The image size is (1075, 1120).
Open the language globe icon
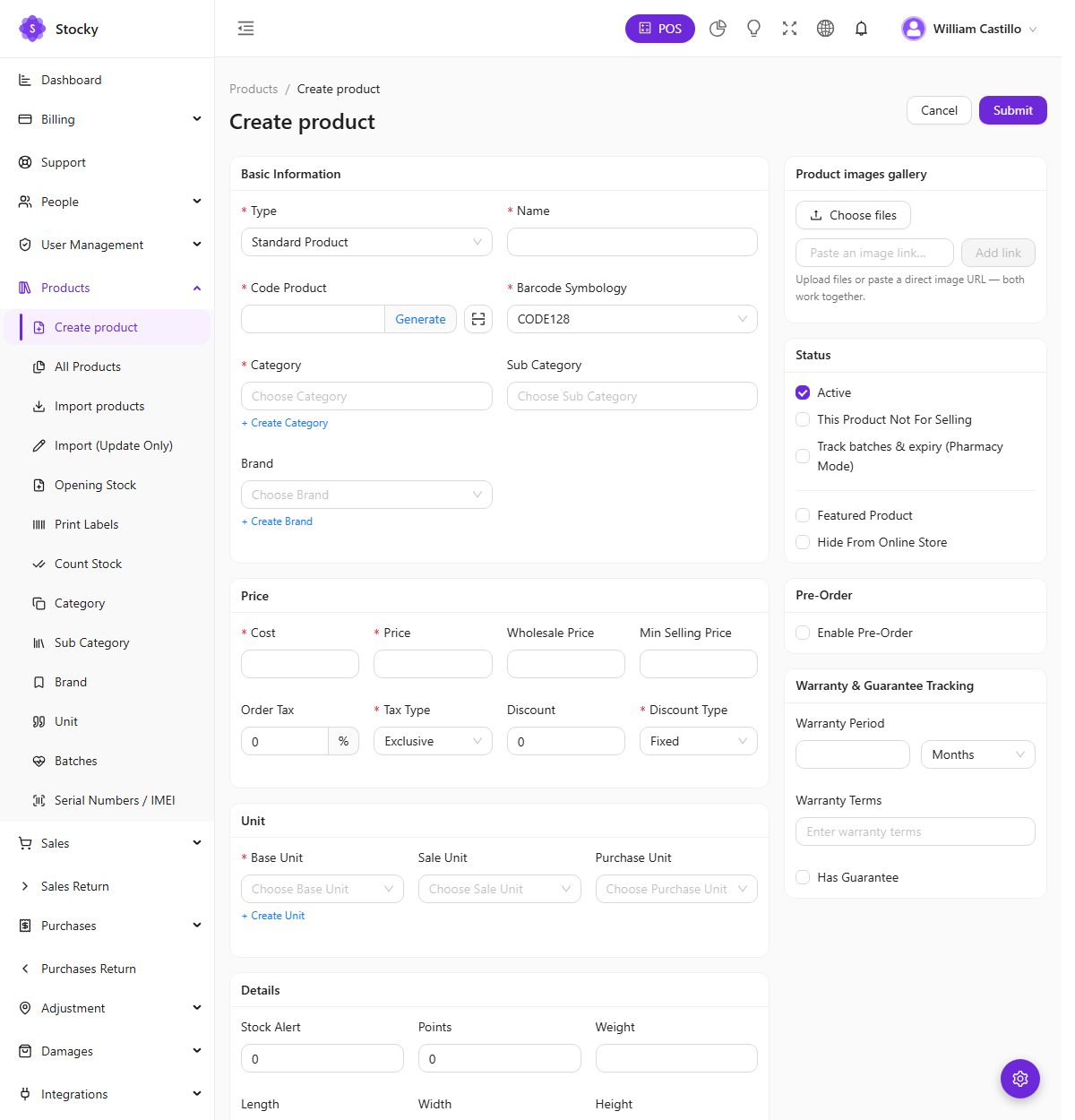point(825,29)
